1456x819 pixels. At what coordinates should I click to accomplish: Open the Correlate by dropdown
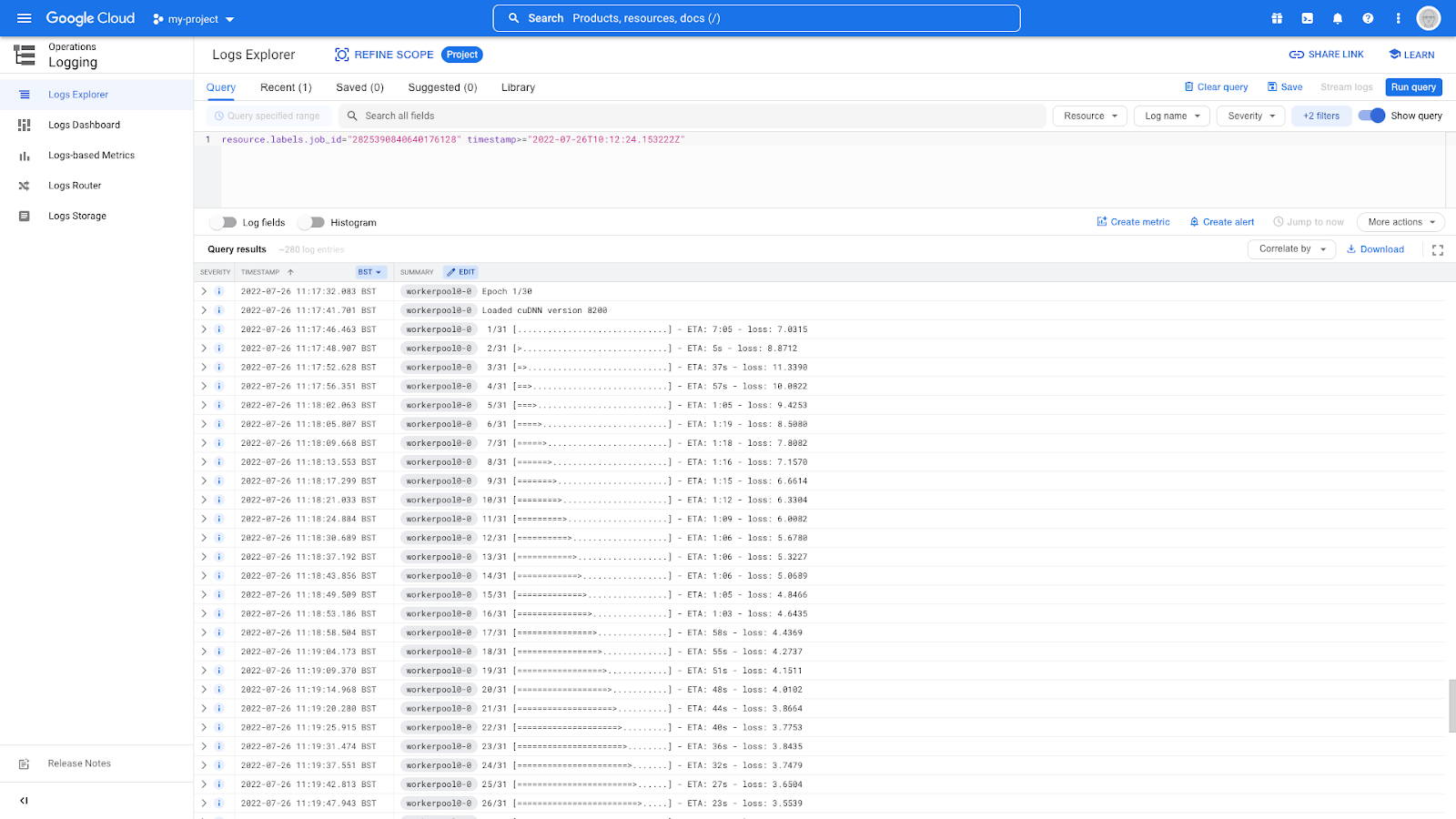1291,249
